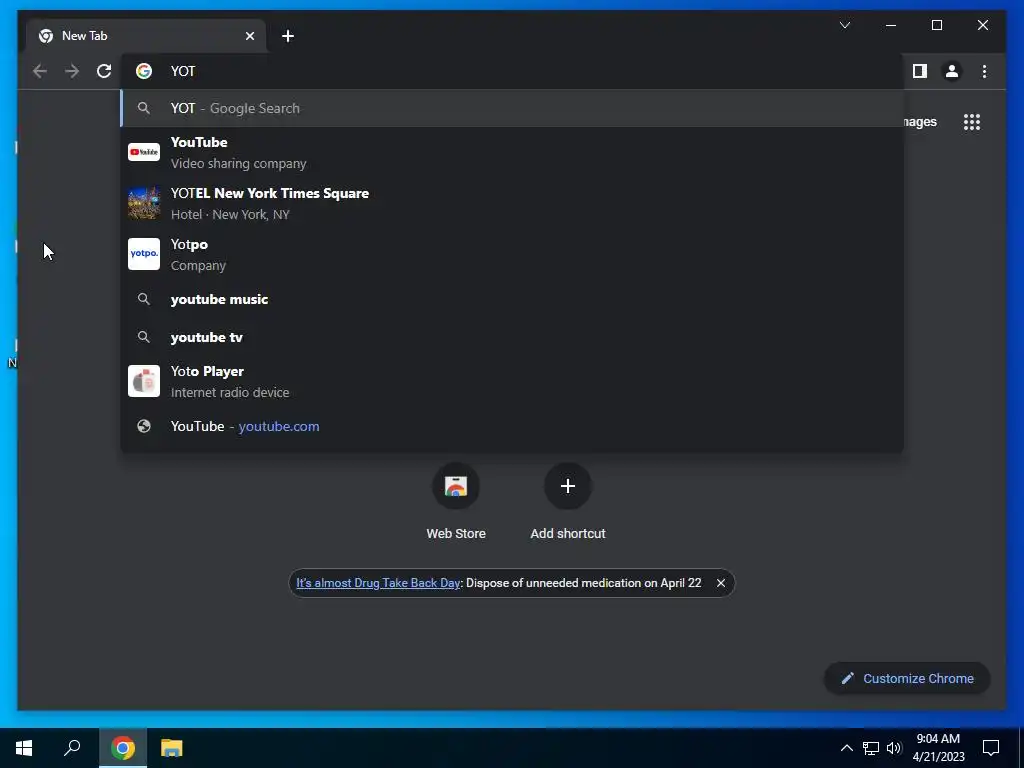The width and height of the screenshot is (1024, 768).
Task: Select the New Tab browser tab
Action: [x=146, y=36]
